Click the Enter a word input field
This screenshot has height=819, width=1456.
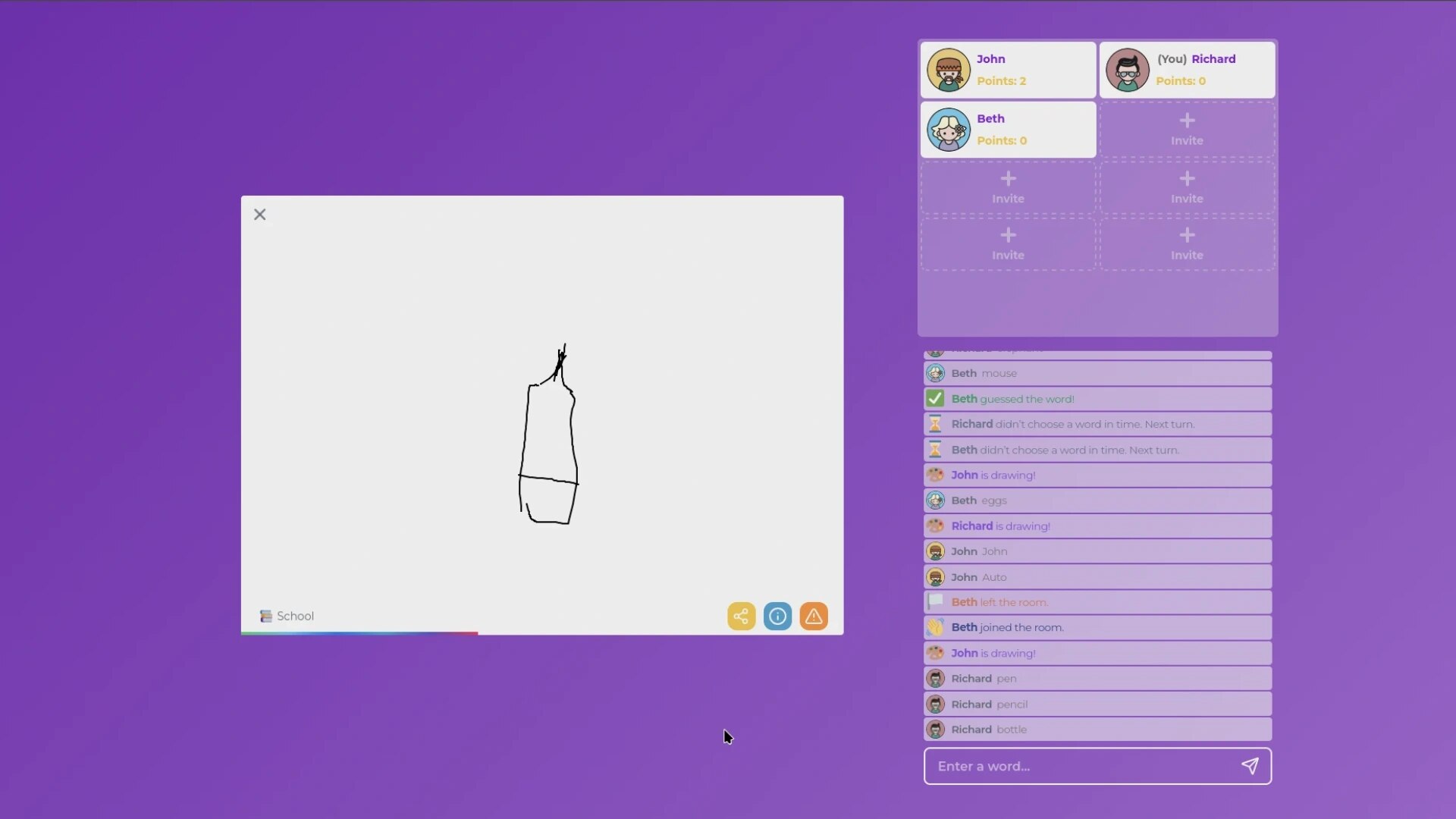click(1097, 766)
